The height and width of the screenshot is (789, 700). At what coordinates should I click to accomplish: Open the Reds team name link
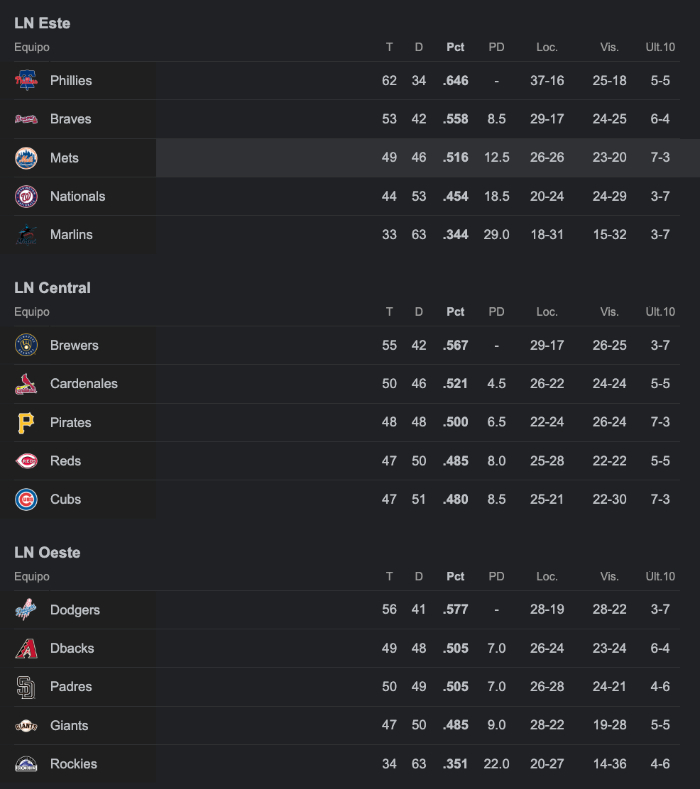coord(65,461)
